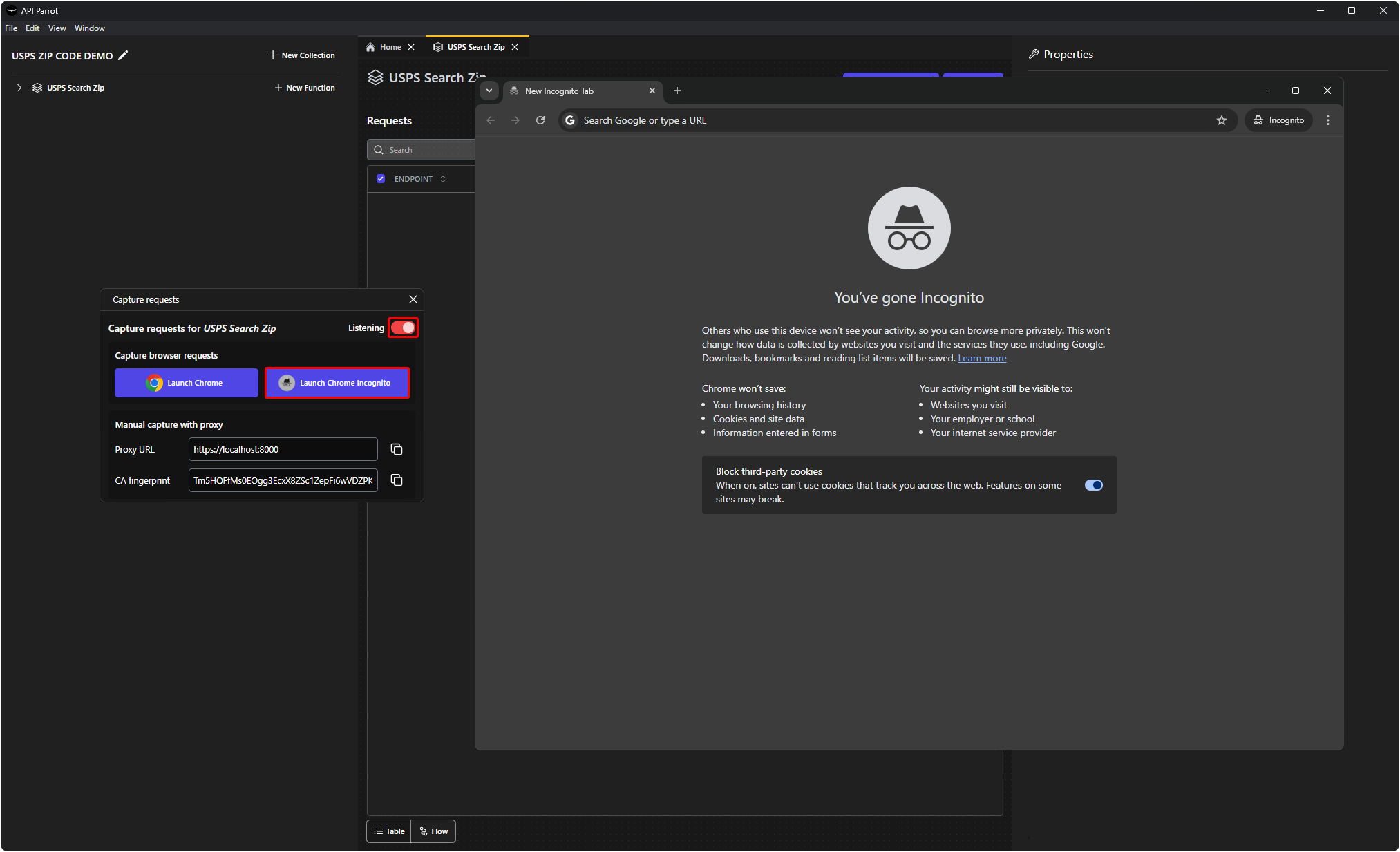Close the New Incognito Tab
Image resolution: width=1400 pixels, height=852 pixels.
[652, 91]
